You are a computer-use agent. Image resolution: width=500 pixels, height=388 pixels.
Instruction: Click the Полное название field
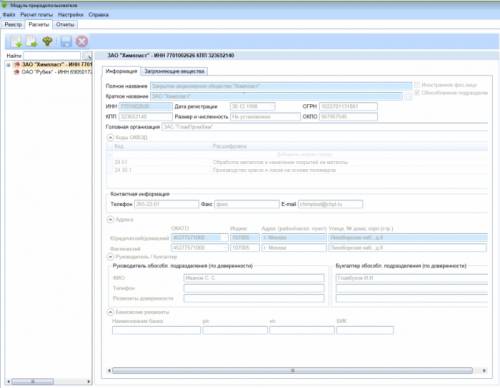coord(281,86)
